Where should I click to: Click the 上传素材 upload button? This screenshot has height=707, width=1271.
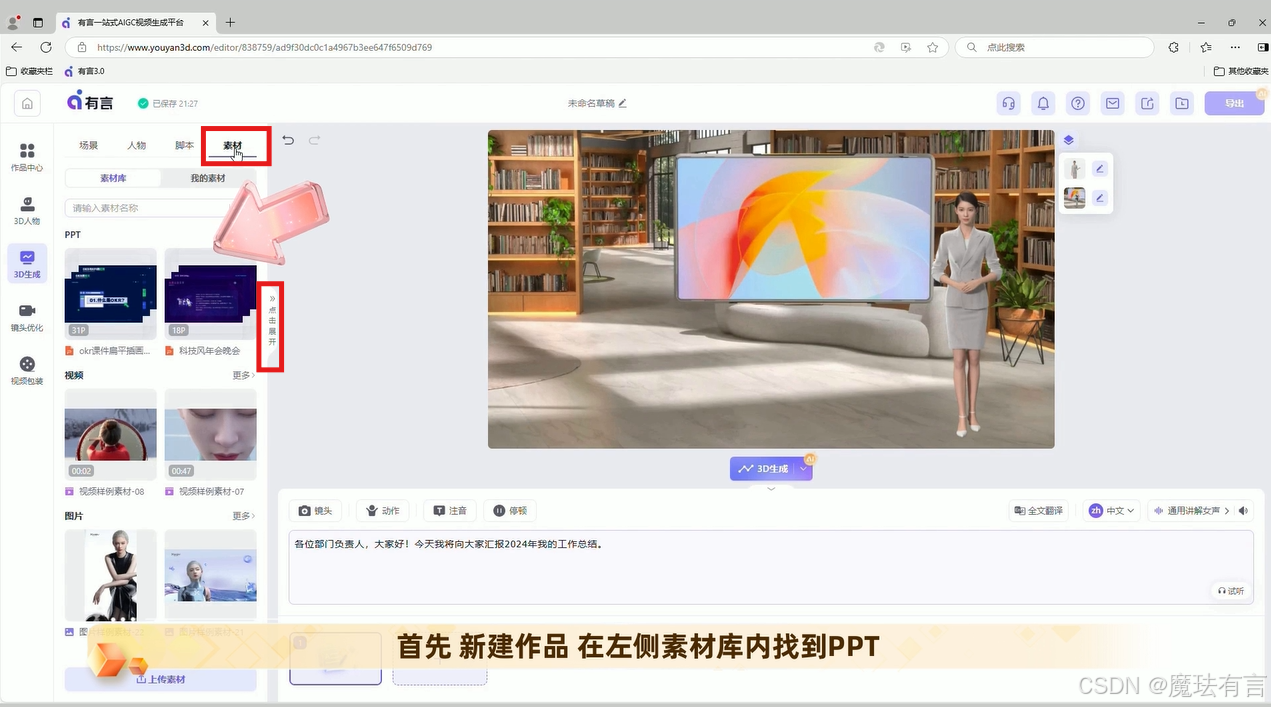click(160, 679)
